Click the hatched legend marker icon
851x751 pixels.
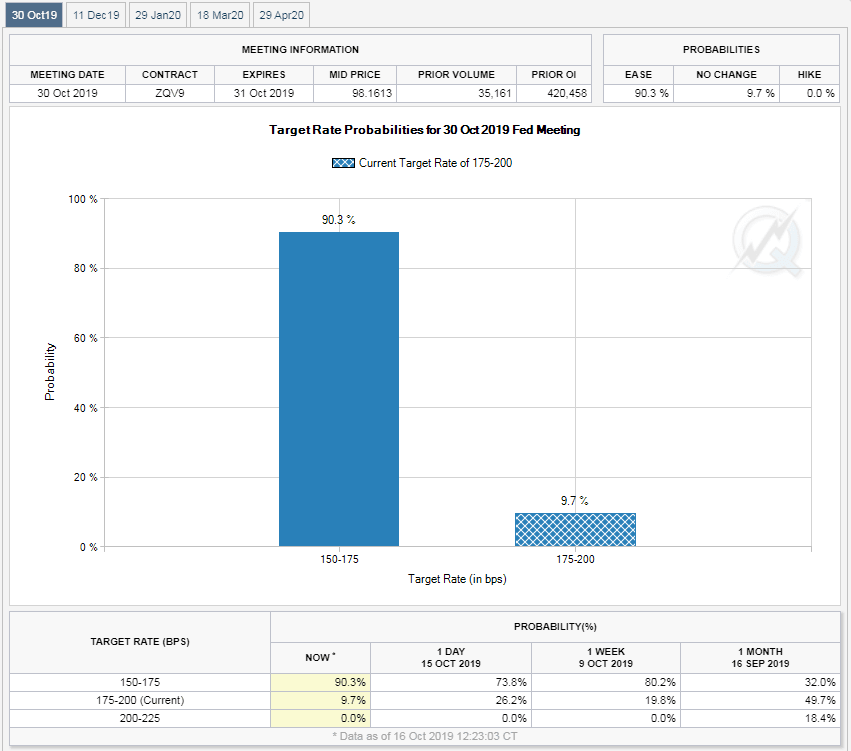(343, 163)
